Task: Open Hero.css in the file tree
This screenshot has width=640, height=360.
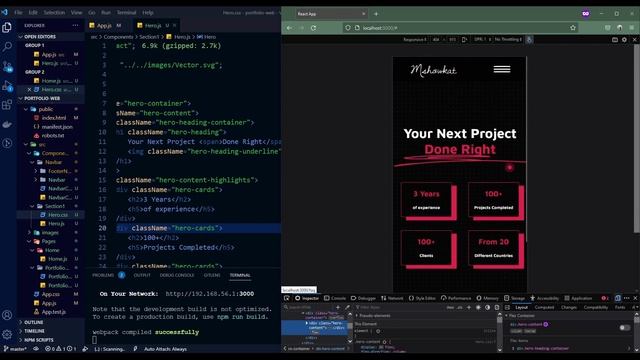Action: pos(58,215)
